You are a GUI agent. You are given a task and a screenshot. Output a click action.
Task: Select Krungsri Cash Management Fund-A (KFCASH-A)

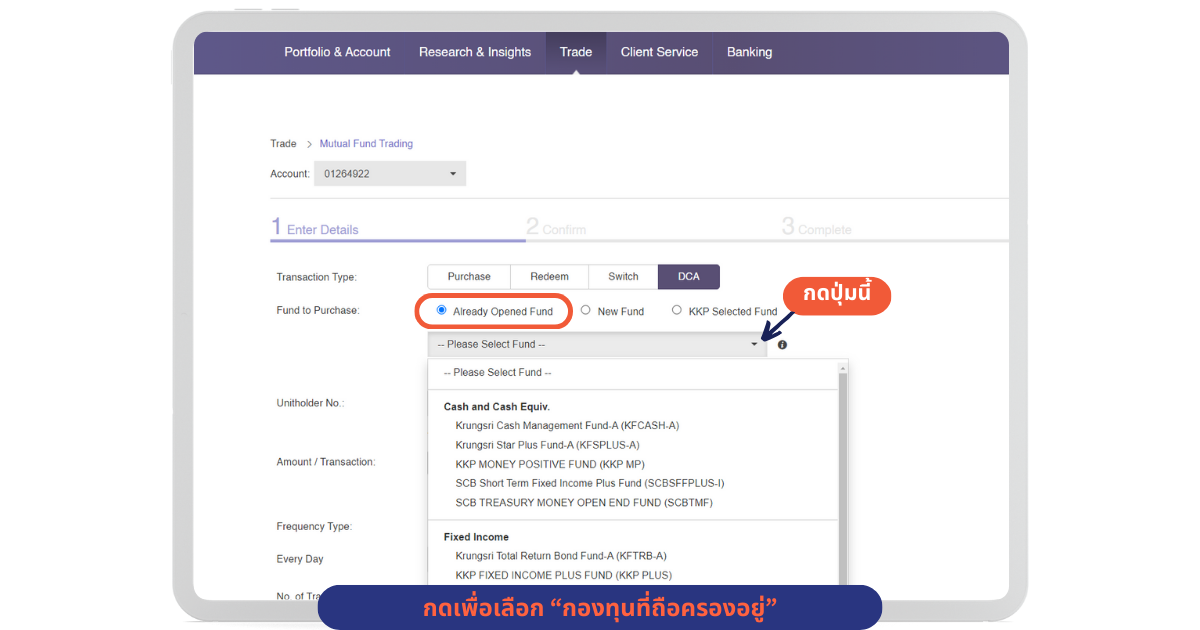(567, 426)
